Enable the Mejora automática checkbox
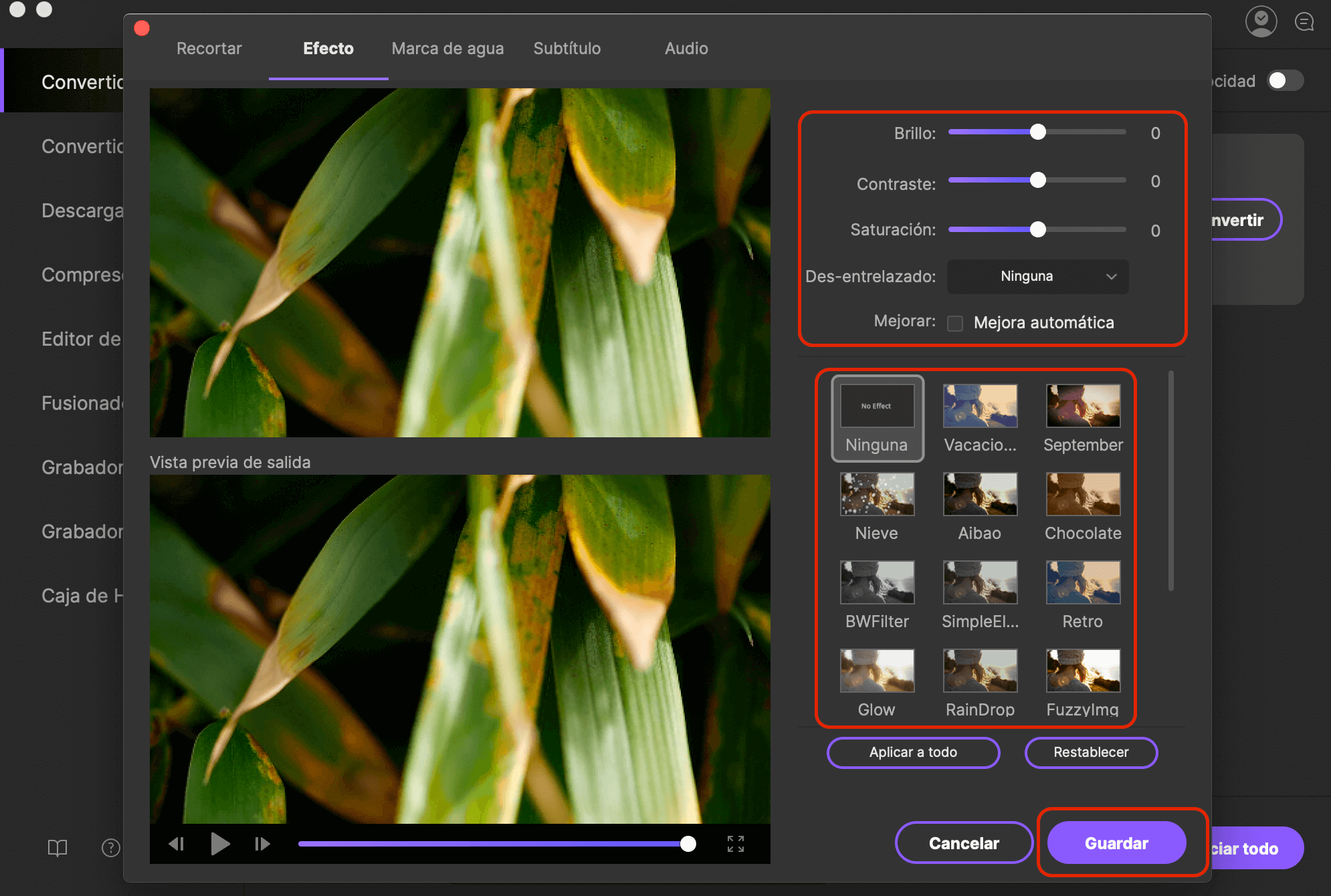This screenshot has height=896, width=1331. pyautogui.click(x=955, y=324)
